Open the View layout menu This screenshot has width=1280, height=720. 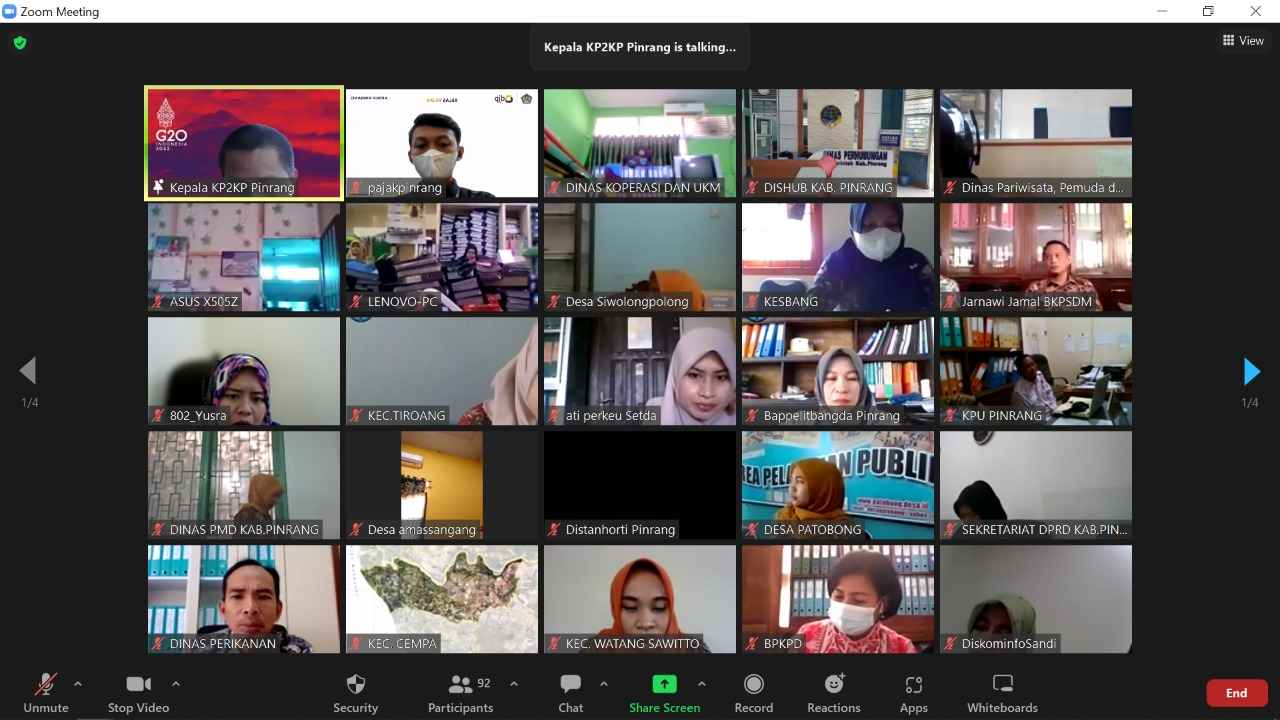(1243, 41)
